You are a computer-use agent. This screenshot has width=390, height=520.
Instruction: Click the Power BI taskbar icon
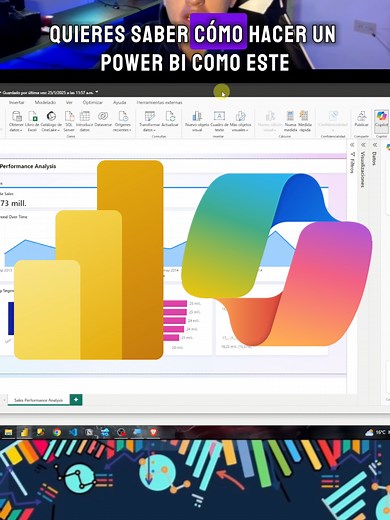(x=24, y=432)
